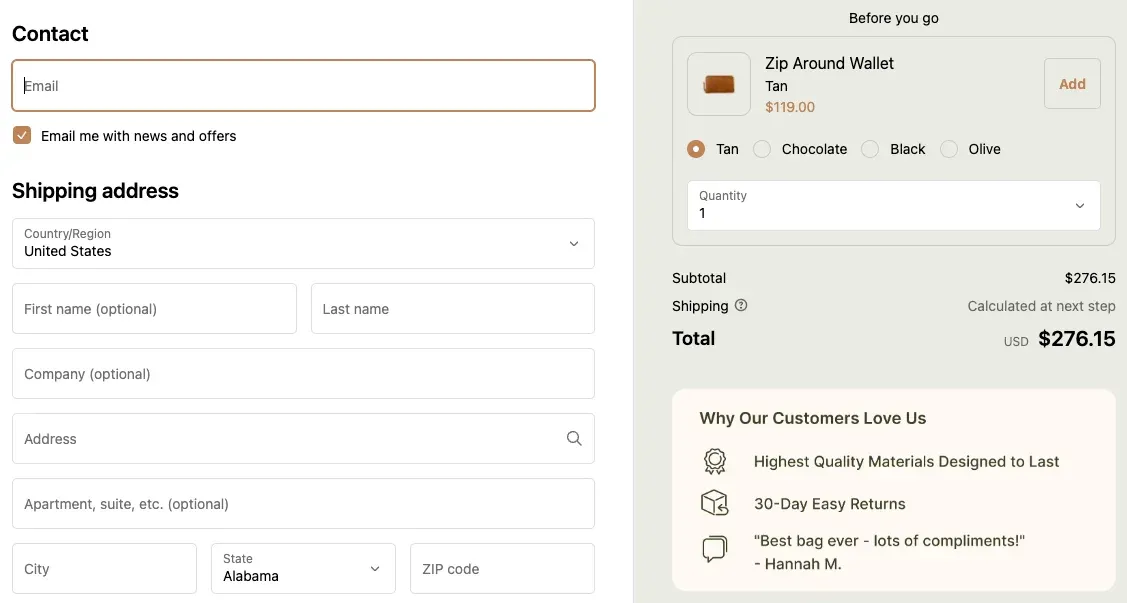Click 'Calculated at next step' text

[x=1041, y=306]
